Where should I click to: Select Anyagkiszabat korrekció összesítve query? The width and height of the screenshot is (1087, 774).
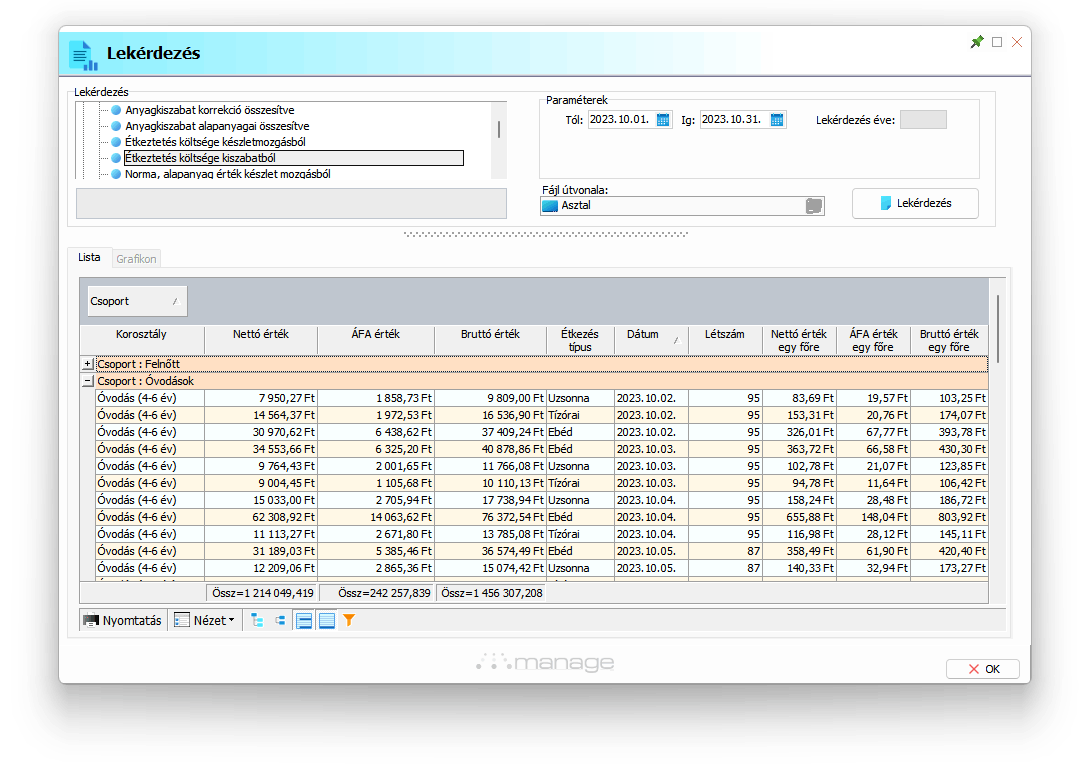pyautogui.click(x=209, y=110)
